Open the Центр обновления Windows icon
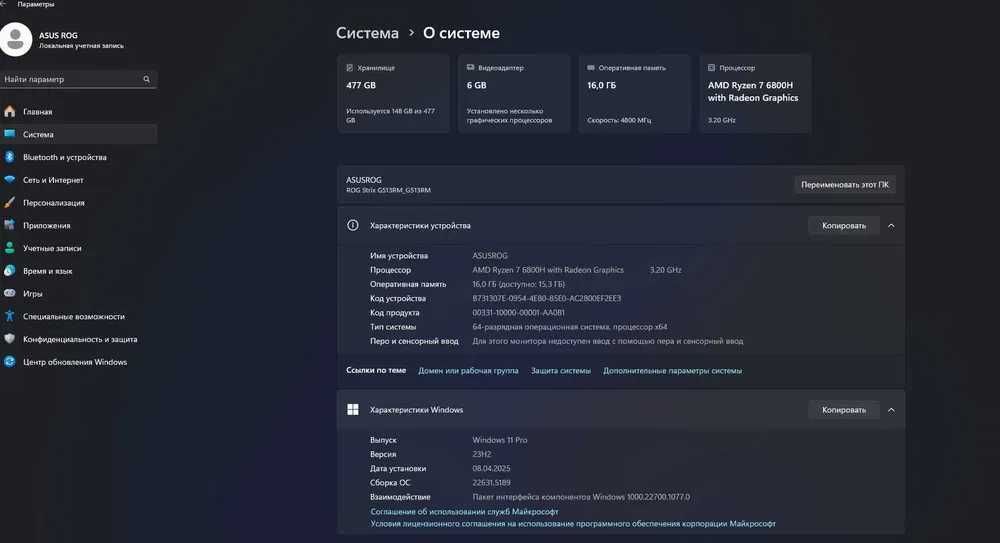Image resolution: width=1000 pixels, height=543 pixels. 10,362
